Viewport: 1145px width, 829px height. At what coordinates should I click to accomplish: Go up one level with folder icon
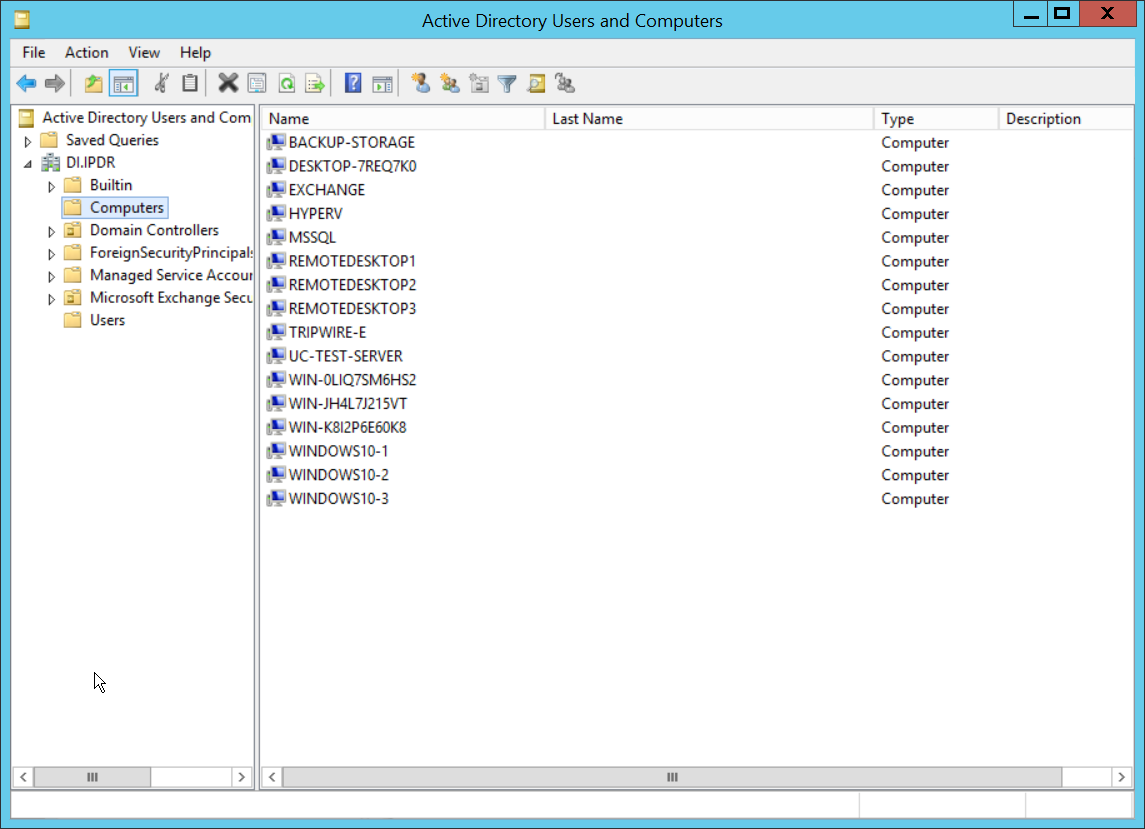93,83
